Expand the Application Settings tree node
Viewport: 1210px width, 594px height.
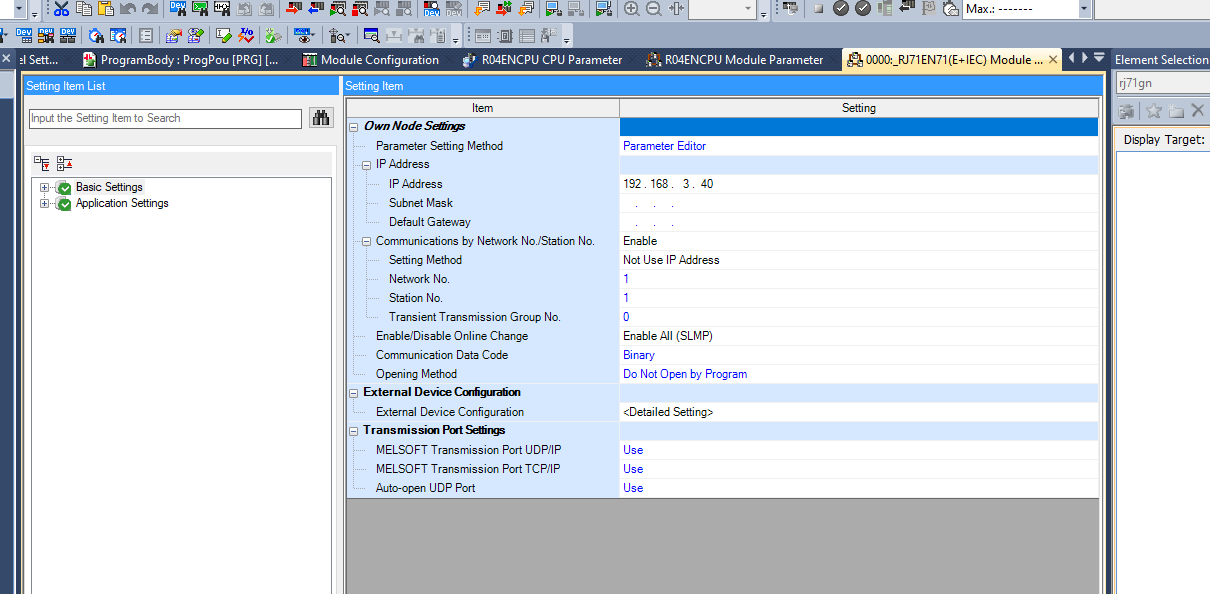coord(44,204)
